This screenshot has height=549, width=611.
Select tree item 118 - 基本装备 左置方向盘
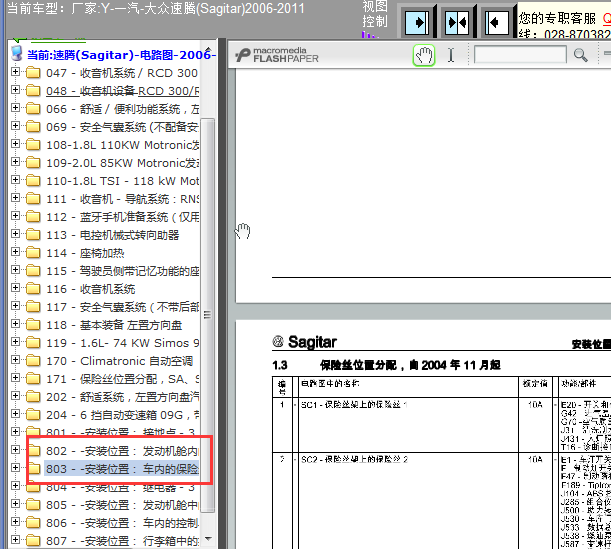114,325
